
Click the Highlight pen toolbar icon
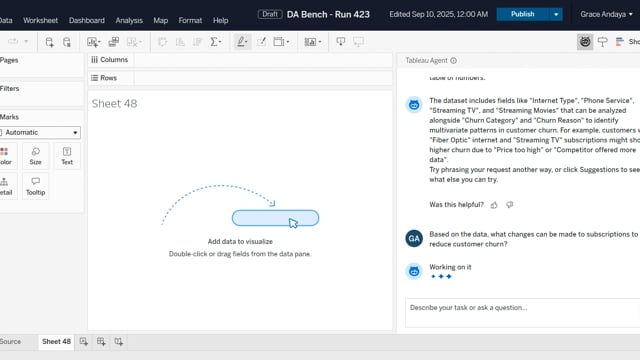point(242,42)
